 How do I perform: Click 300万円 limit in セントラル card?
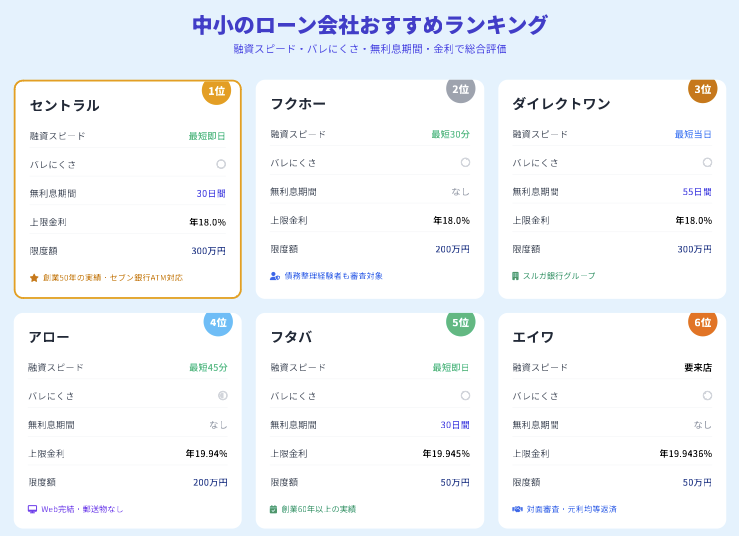(x=208, y=251)
